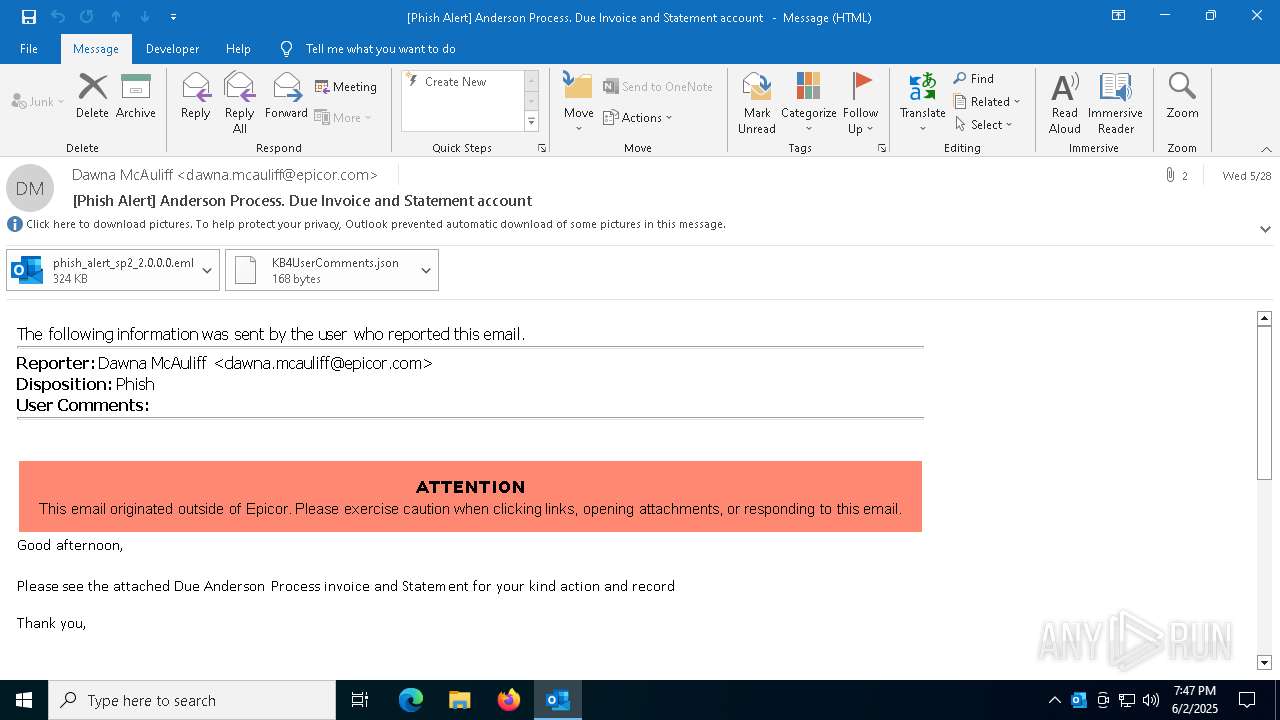
Task: Click the message scrollbar up arrow
Action: point(1264,318)
